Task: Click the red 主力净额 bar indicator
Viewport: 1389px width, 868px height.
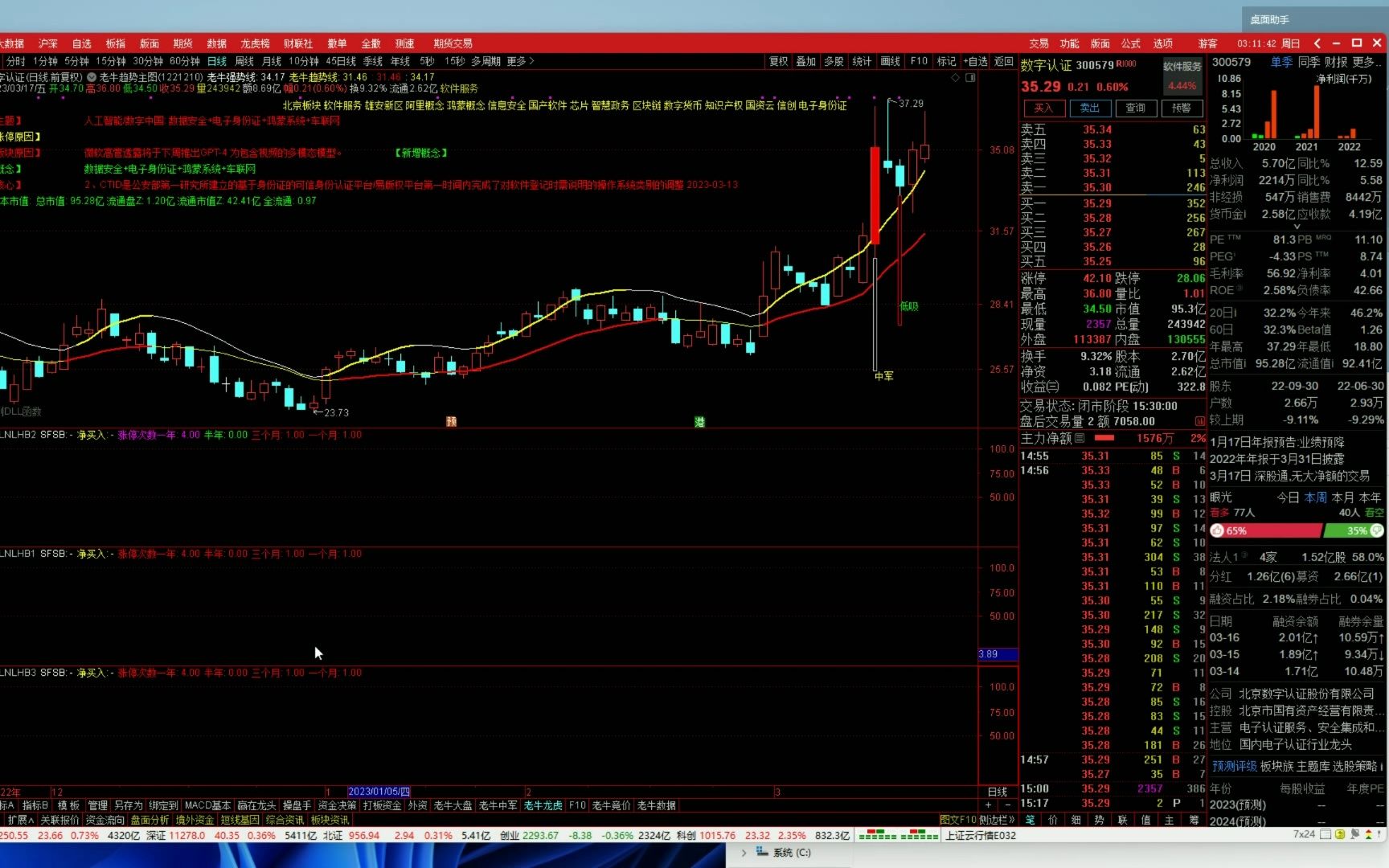Action: (x=1104, y=438)
